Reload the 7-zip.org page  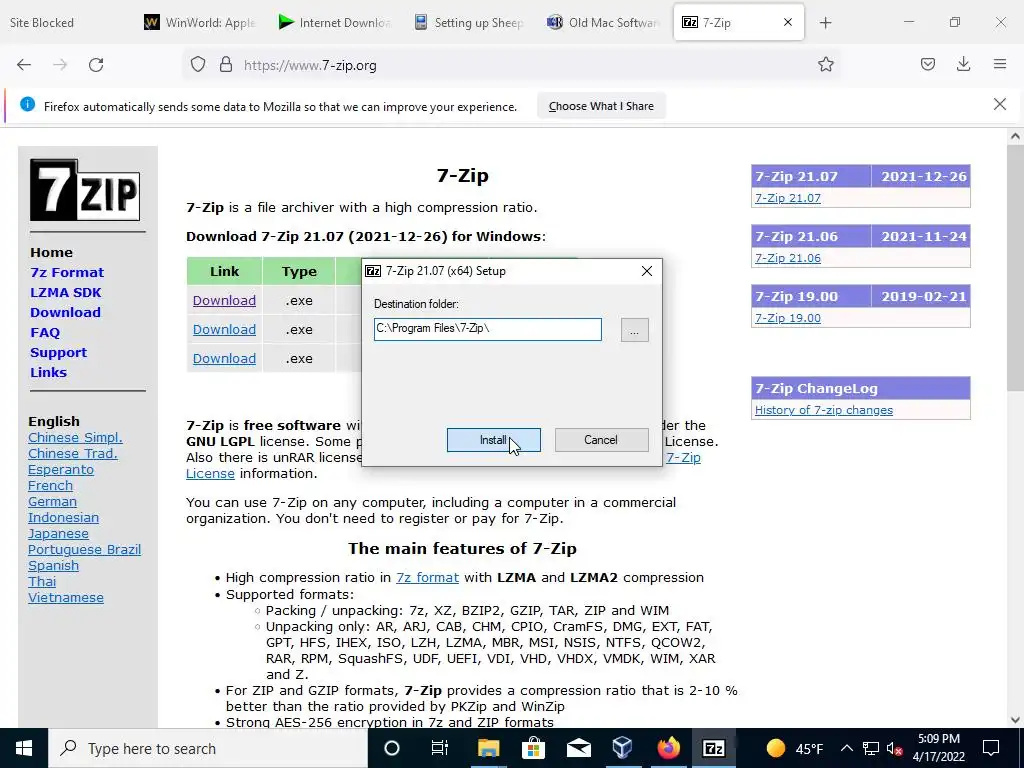[96, 65]
